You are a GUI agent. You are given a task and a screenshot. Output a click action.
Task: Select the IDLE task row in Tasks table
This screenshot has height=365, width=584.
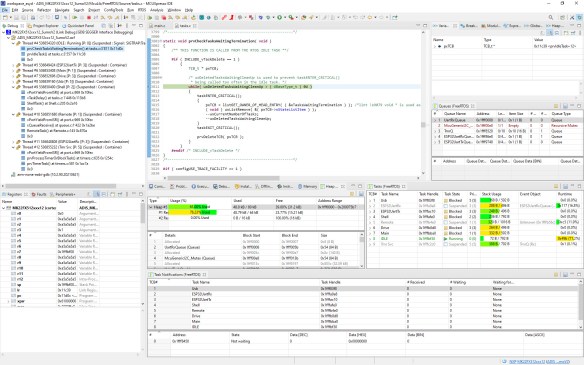click(x=474, y=238)
